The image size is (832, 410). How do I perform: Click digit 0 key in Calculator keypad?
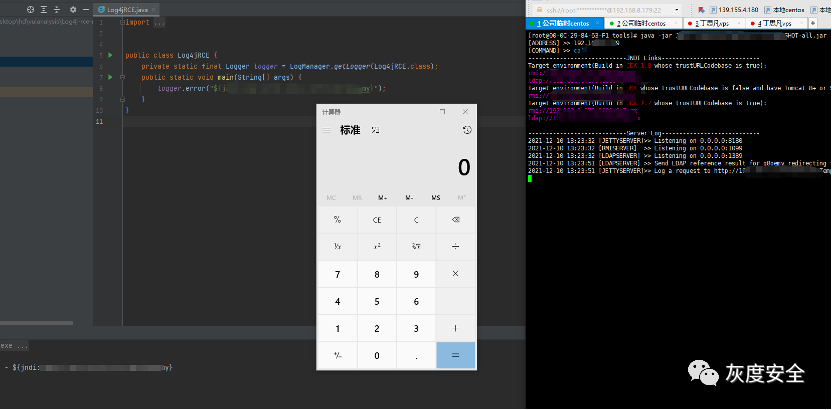point(377,355)
